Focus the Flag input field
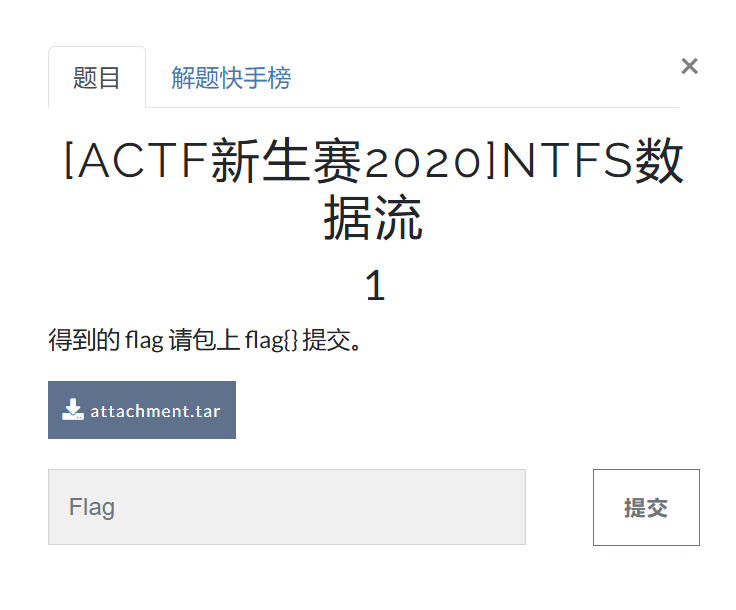This screenshot has width=736, height=610. pyautogui.click(x=287, y=507)
